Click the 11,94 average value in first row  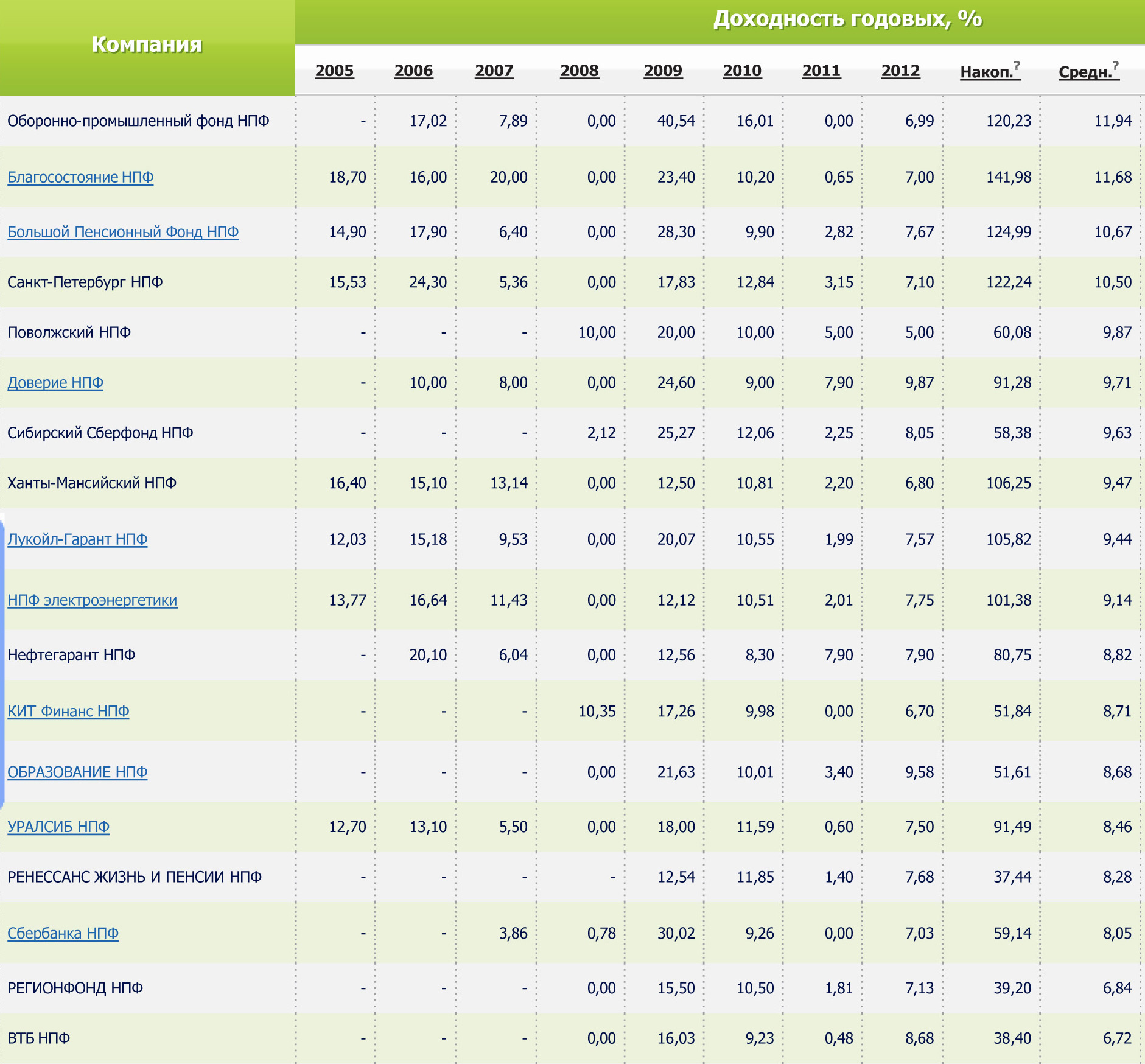(1113, 121)
